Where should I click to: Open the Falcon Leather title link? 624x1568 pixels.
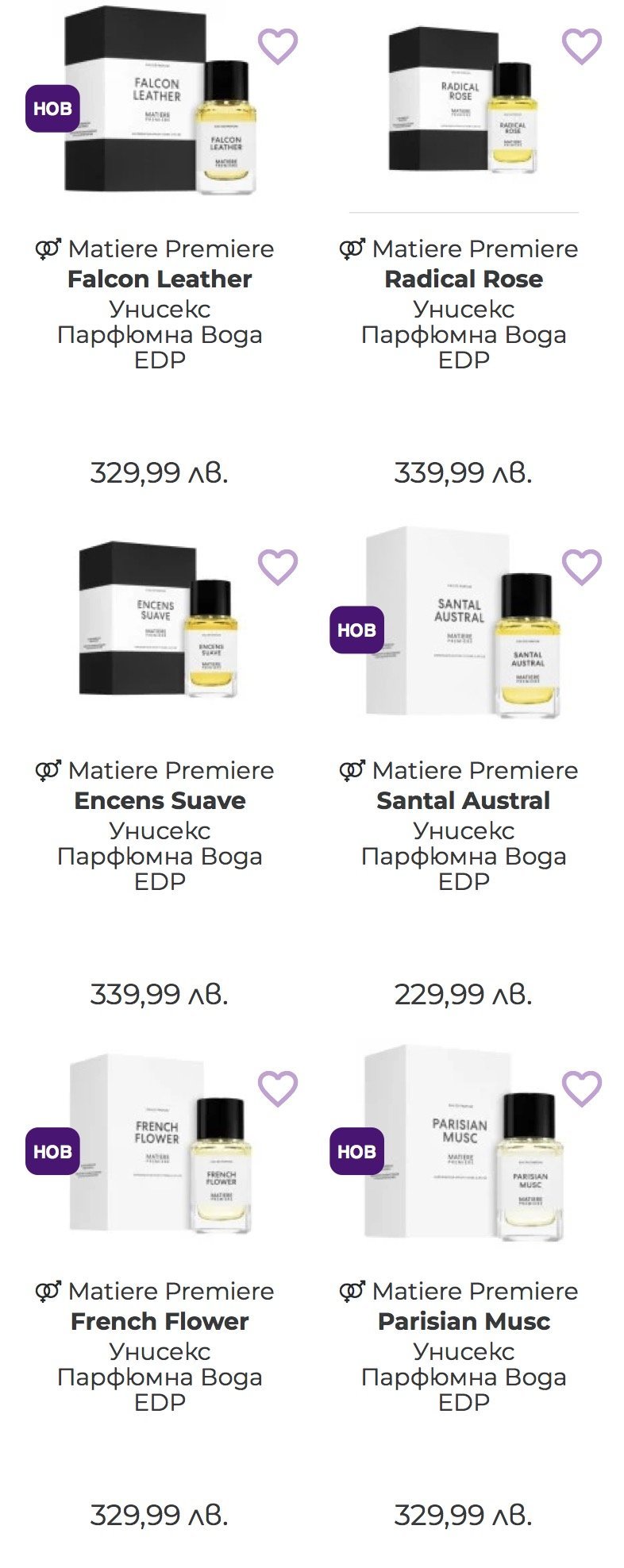click(x=160, y=279)
